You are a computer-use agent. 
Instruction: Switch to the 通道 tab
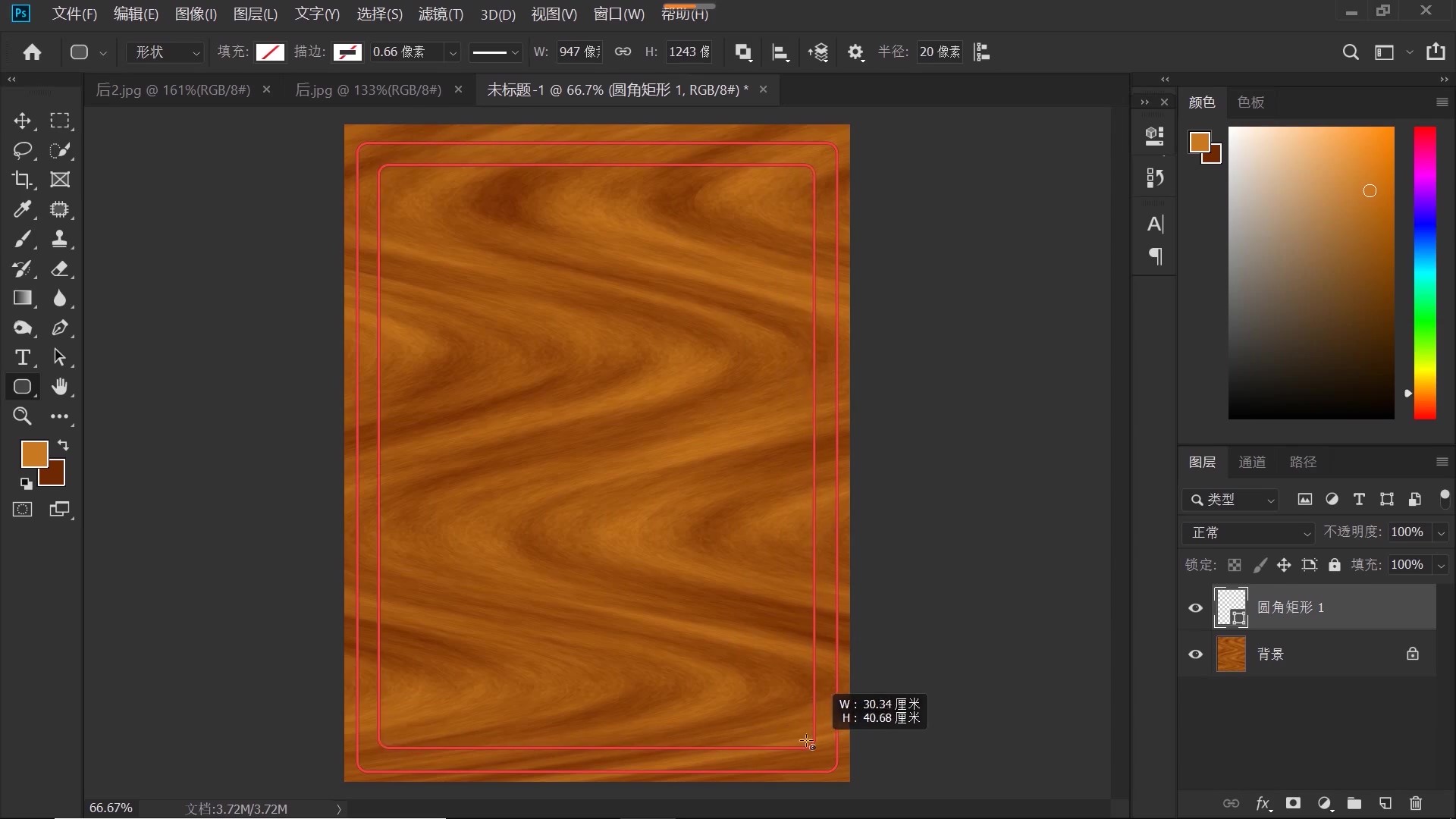point(1251,462)
